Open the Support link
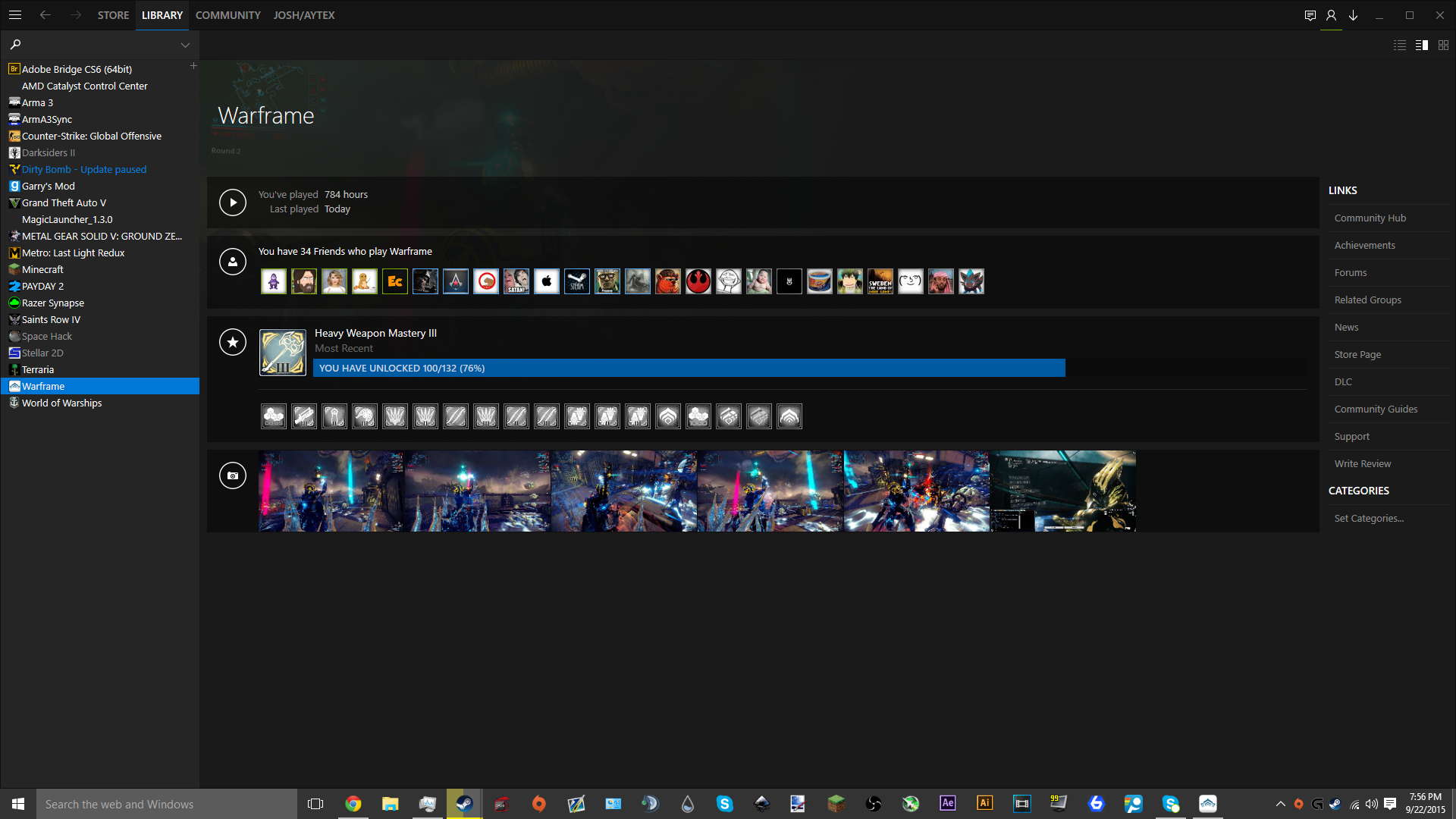 (1352, 436)
